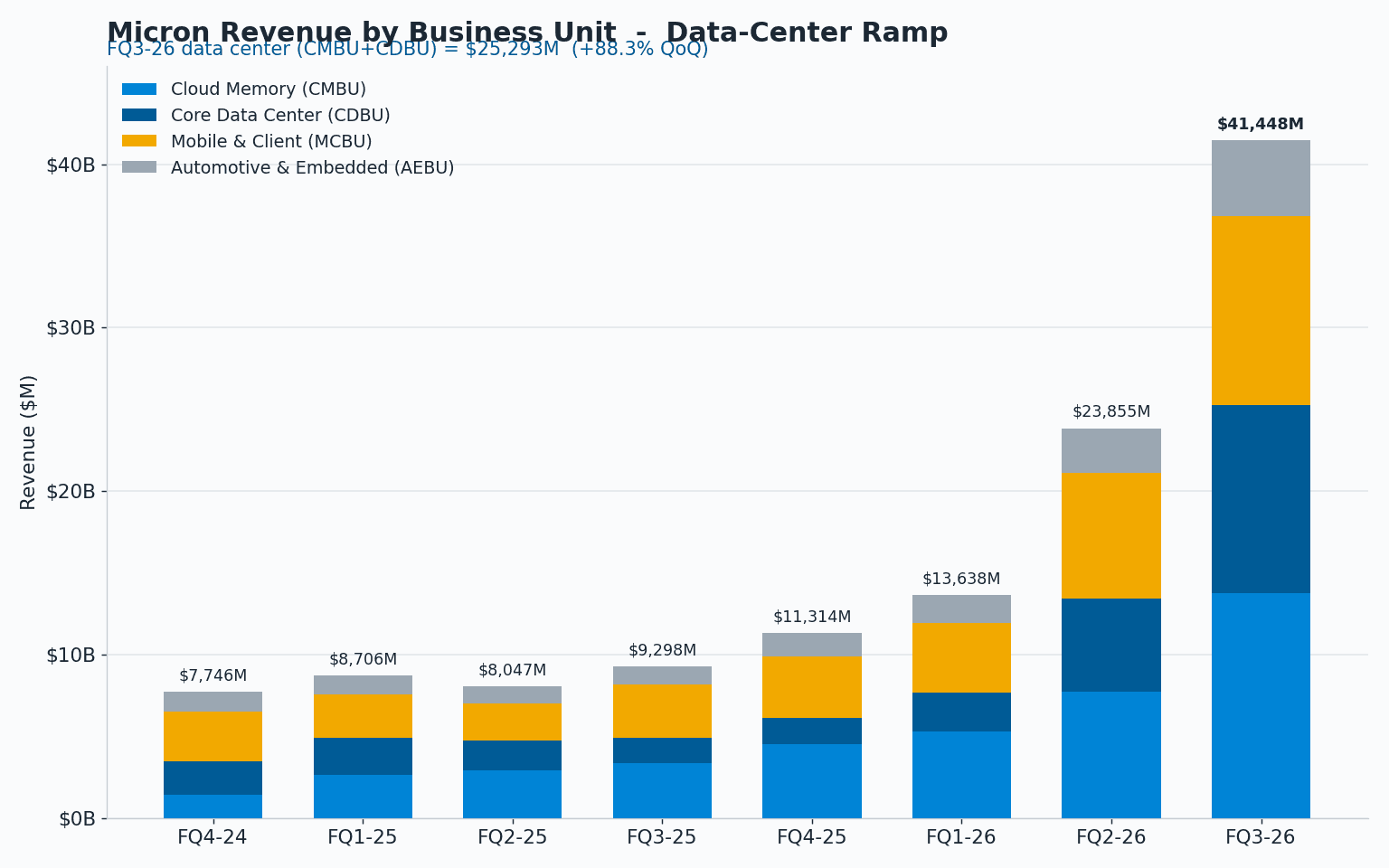Click the FQ1-26 axis label

pyautogui.click(x=961, y=838)
